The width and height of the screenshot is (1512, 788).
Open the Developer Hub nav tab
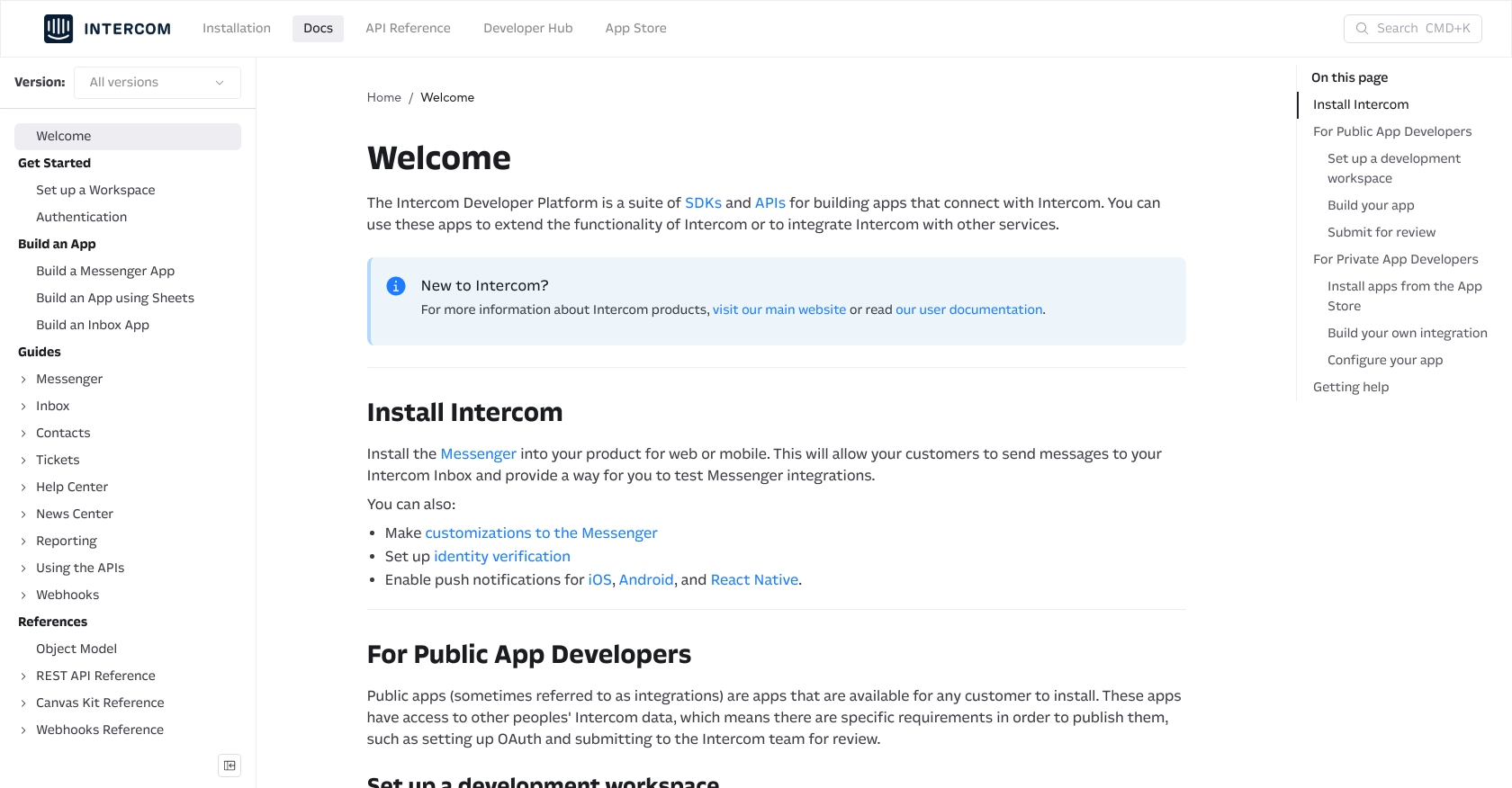pos(528,29)
